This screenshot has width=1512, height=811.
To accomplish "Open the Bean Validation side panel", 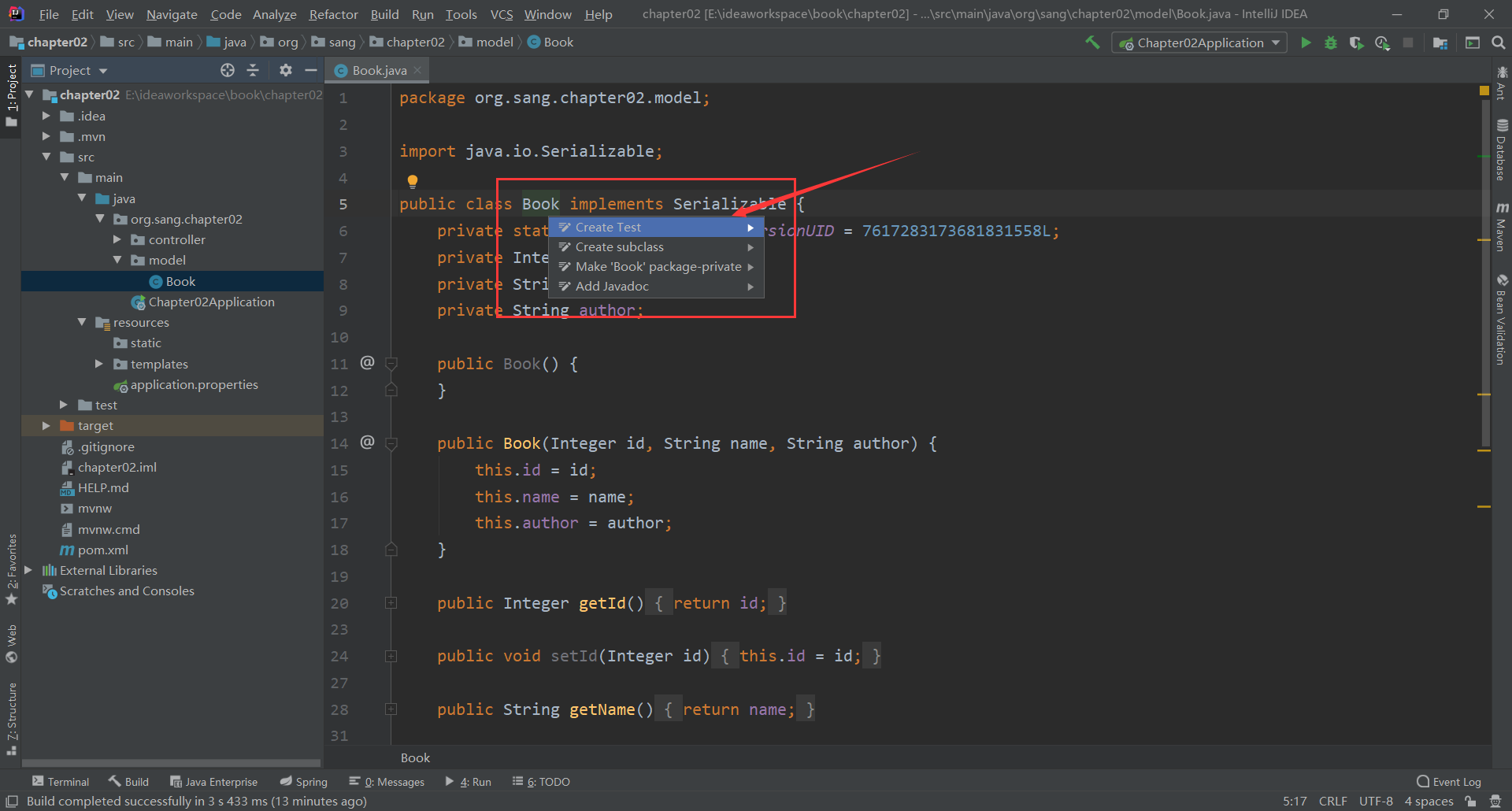I will pos(1501,319).
